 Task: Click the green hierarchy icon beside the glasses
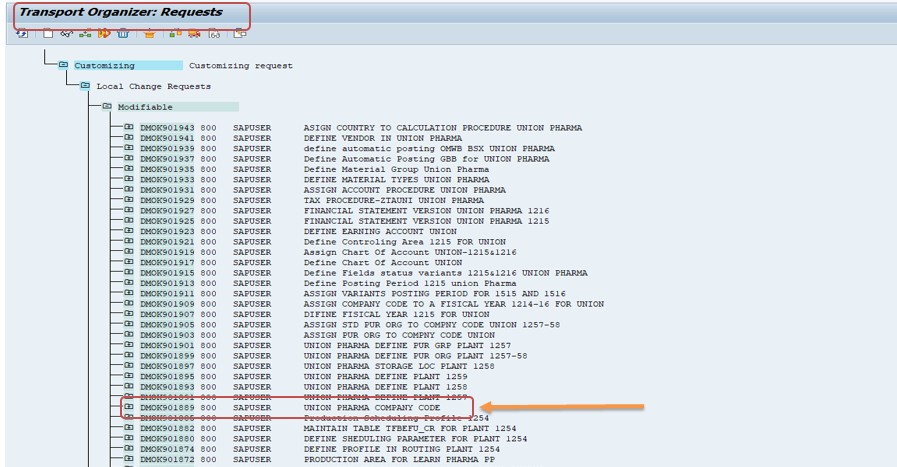tap(85, 34)
